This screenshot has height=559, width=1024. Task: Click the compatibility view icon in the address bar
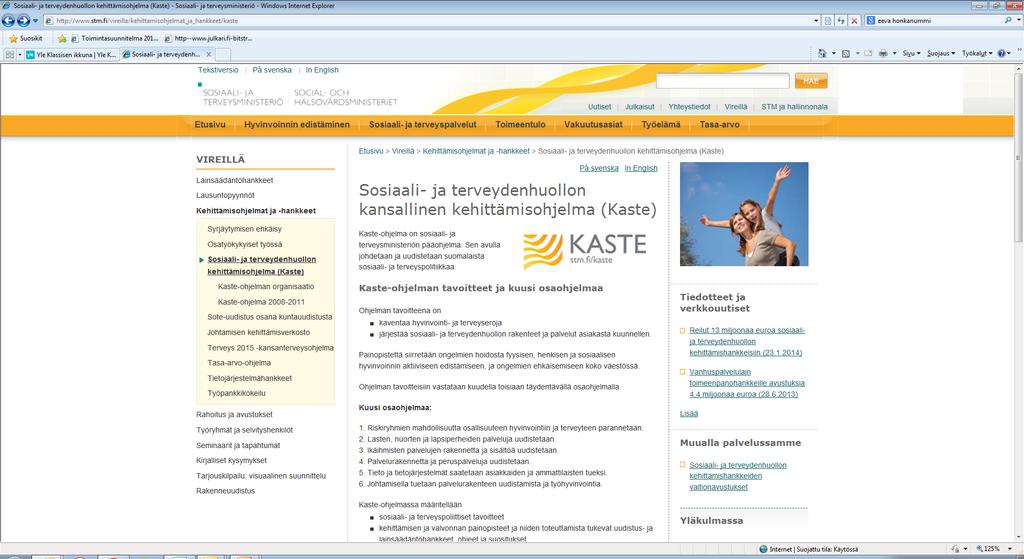828,21
